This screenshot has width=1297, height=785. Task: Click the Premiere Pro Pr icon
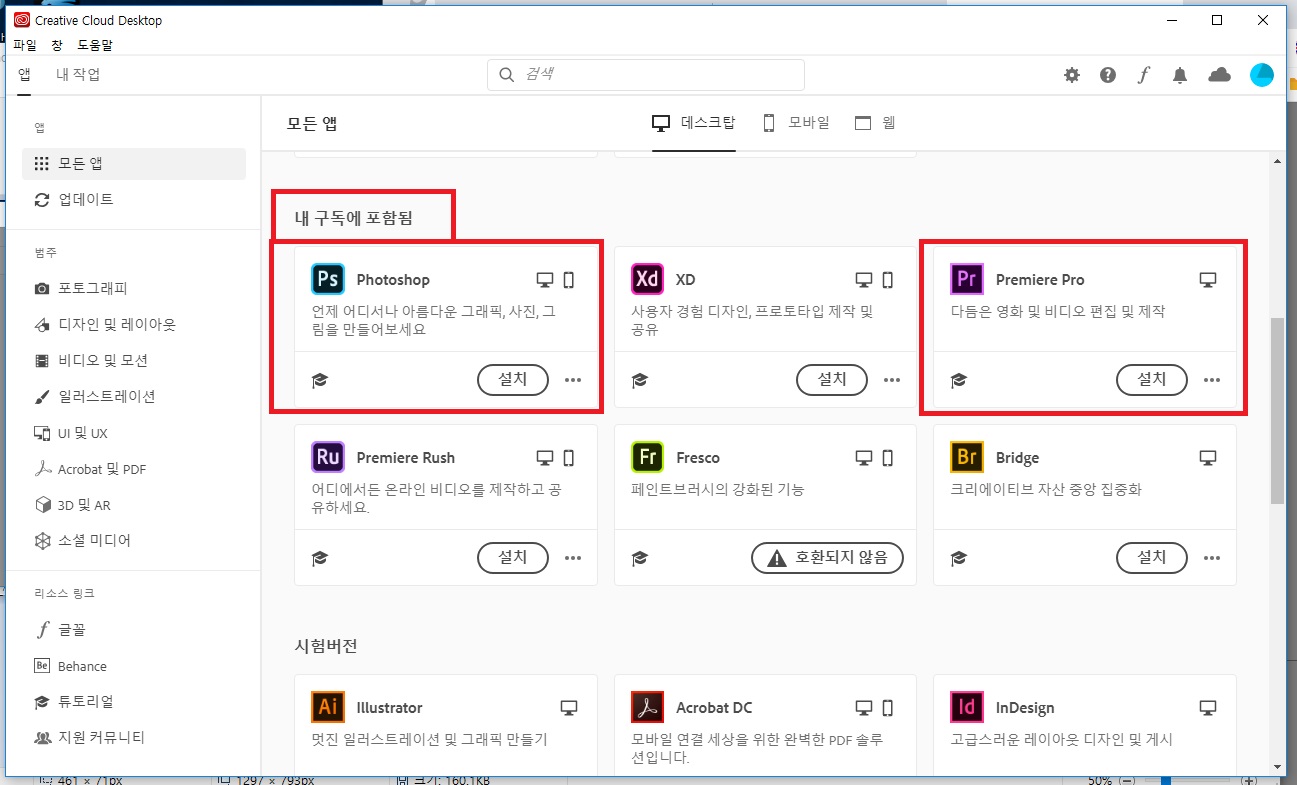967,279
